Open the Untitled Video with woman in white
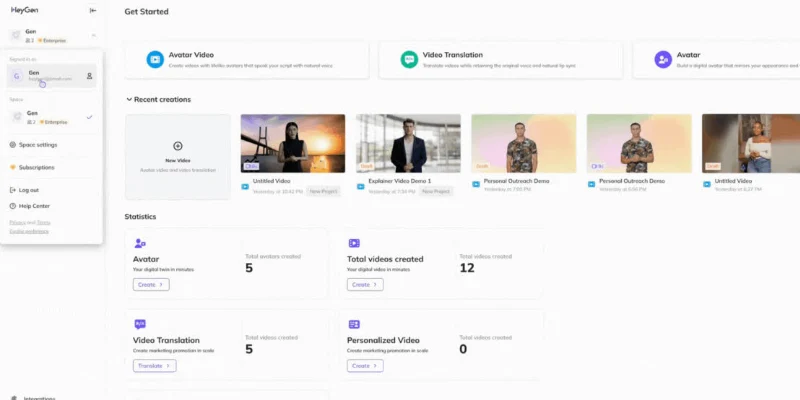800x400 pixels. (751, 143)
